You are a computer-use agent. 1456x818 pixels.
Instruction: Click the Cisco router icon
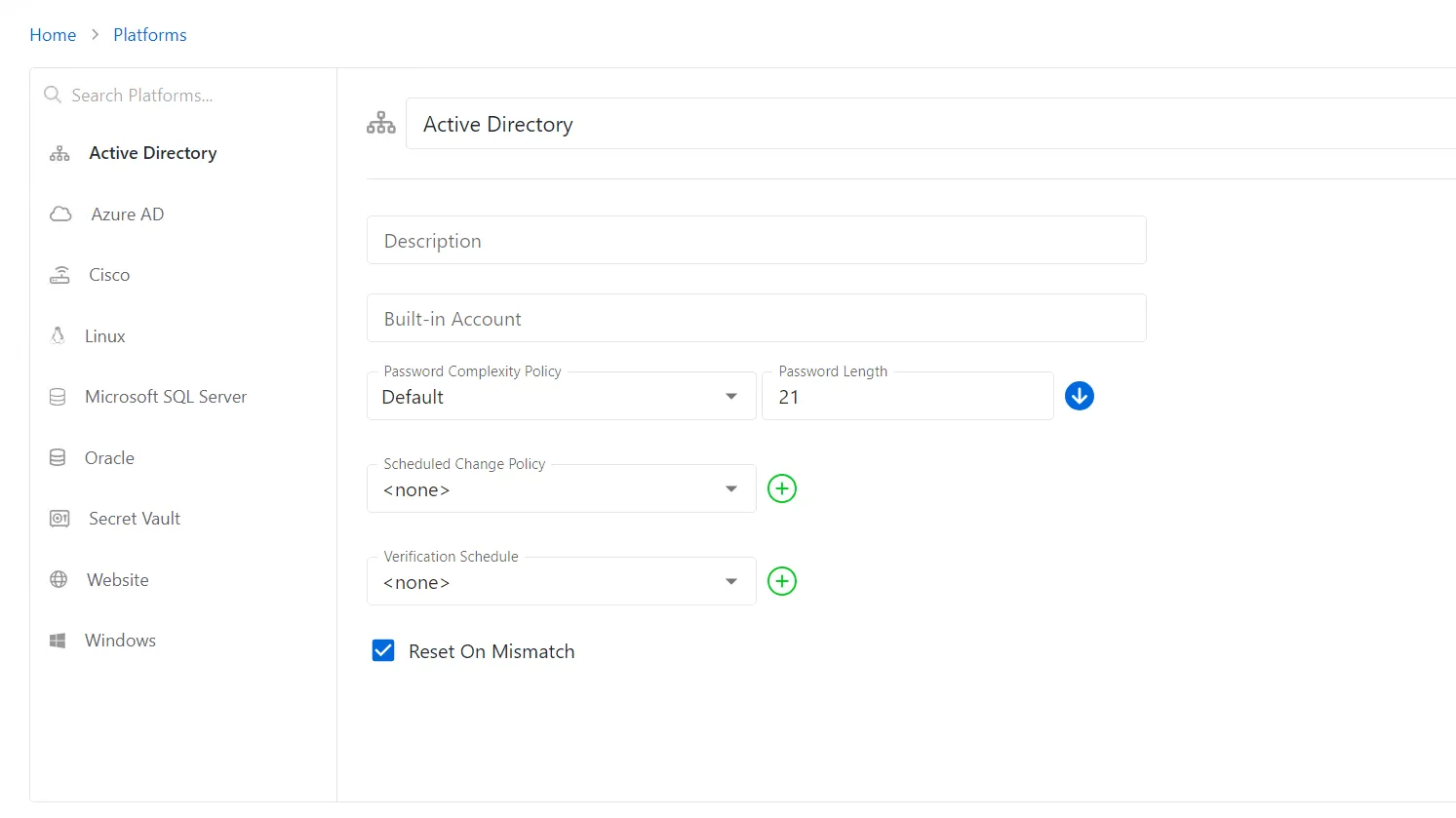(59, 275)
